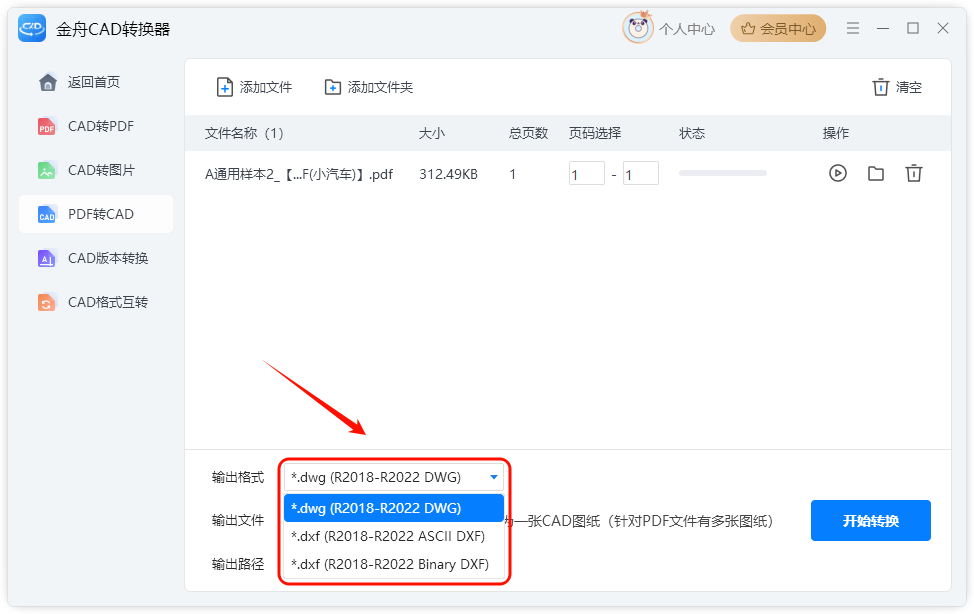Select CAD转图片 in the sidebar

(x=96, y=170)
